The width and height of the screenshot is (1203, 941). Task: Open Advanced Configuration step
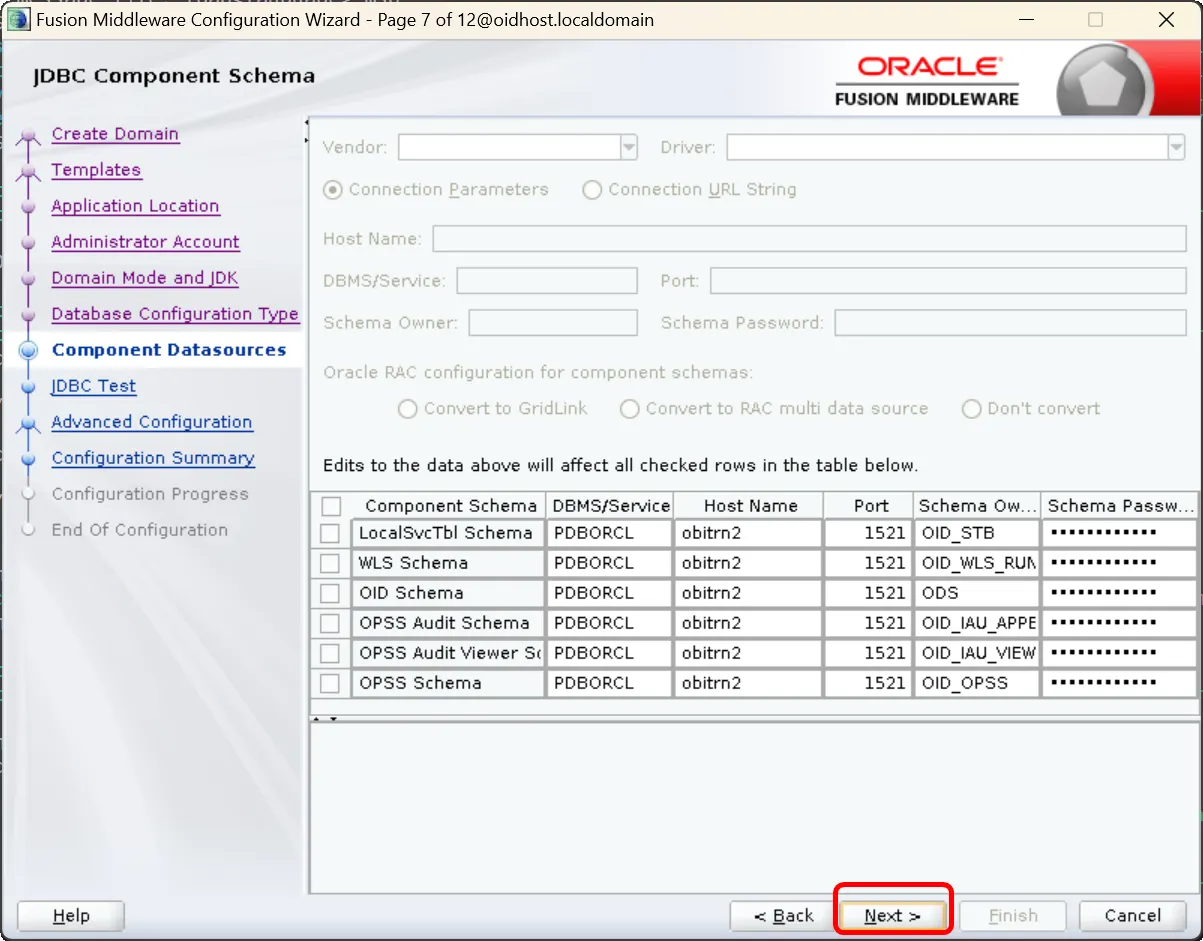pos(152,422)
